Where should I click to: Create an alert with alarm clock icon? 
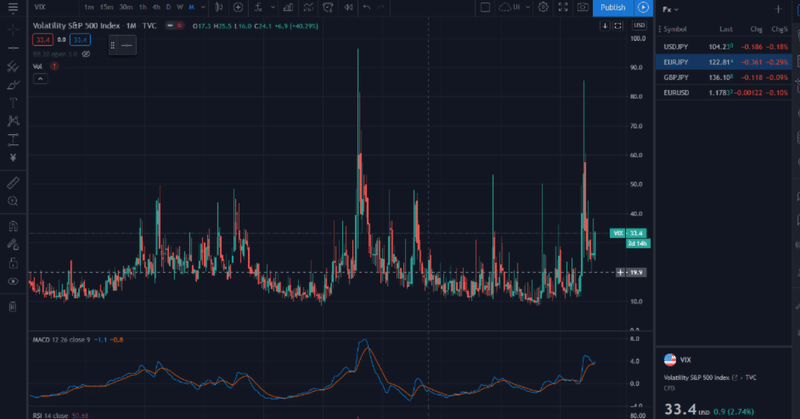328,7
